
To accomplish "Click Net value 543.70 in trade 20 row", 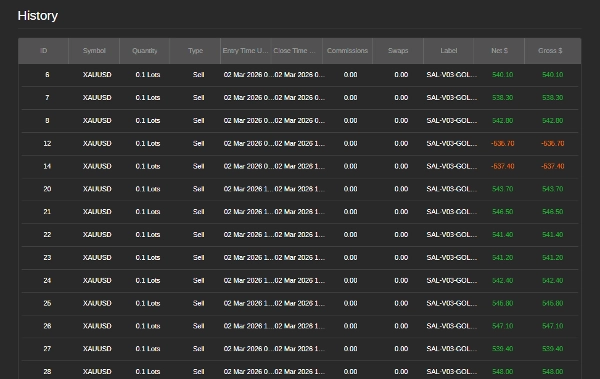I will [502, 189].
